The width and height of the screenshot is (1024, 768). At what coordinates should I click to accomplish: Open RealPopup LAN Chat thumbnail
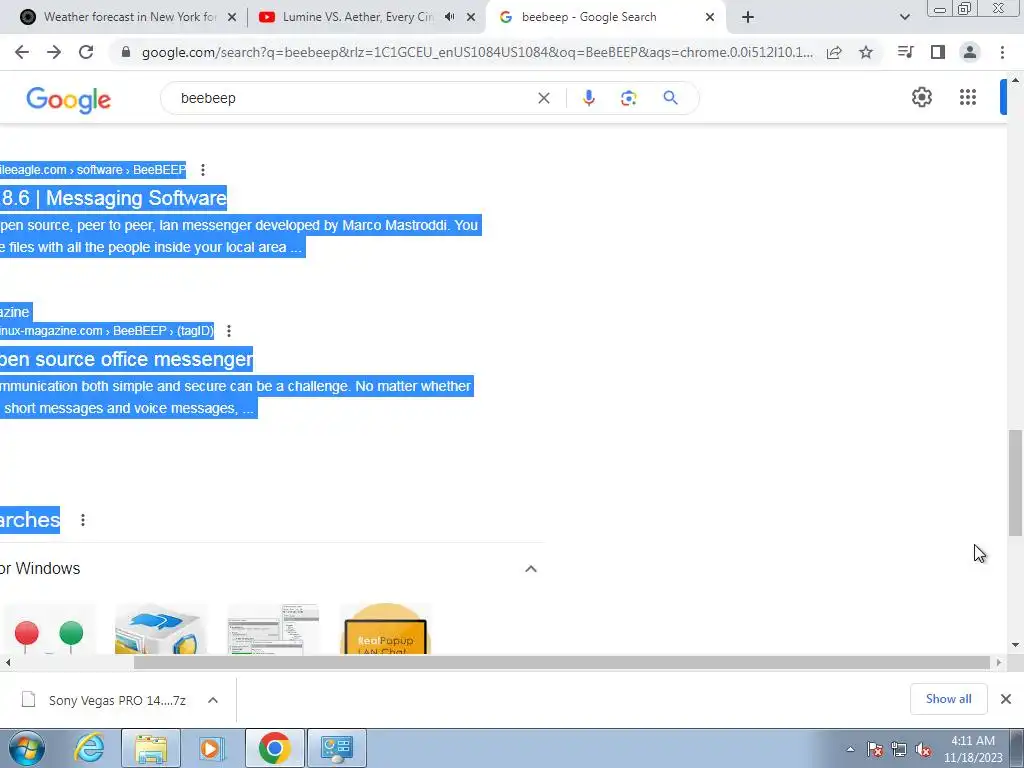pos(385,629)
